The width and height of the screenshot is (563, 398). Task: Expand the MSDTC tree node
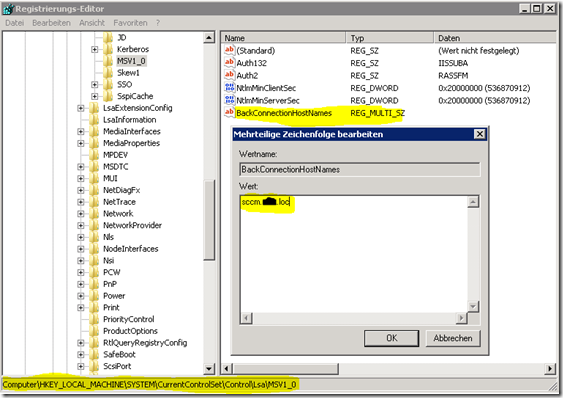coord(81,167)
